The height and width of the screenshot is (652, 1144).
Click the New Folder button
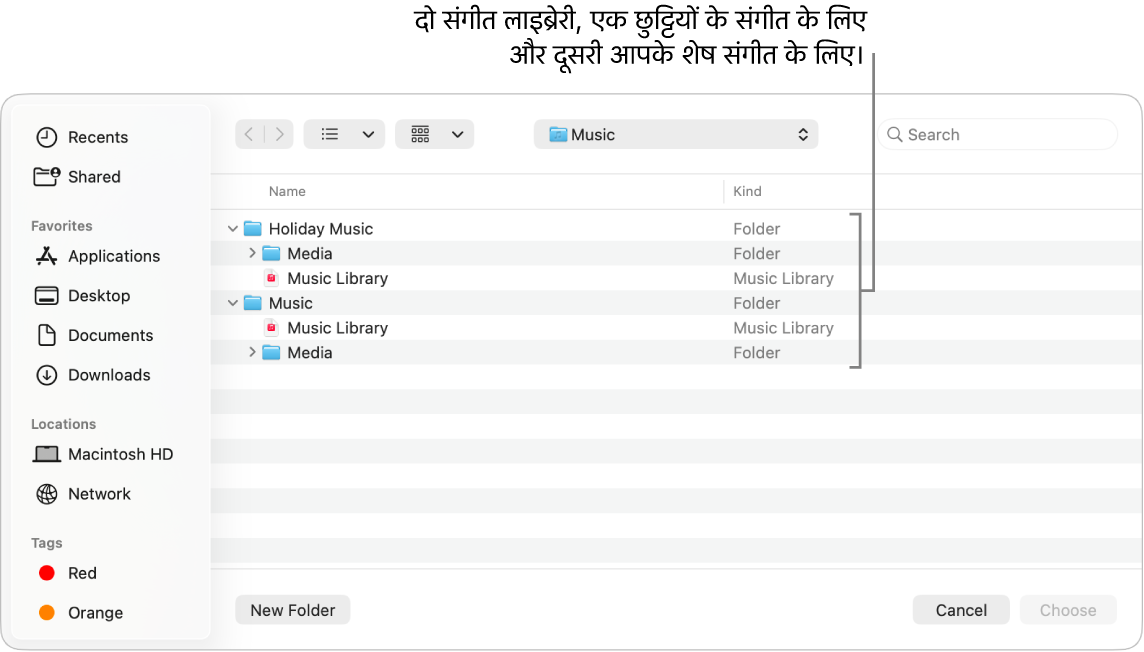point(293,610)
